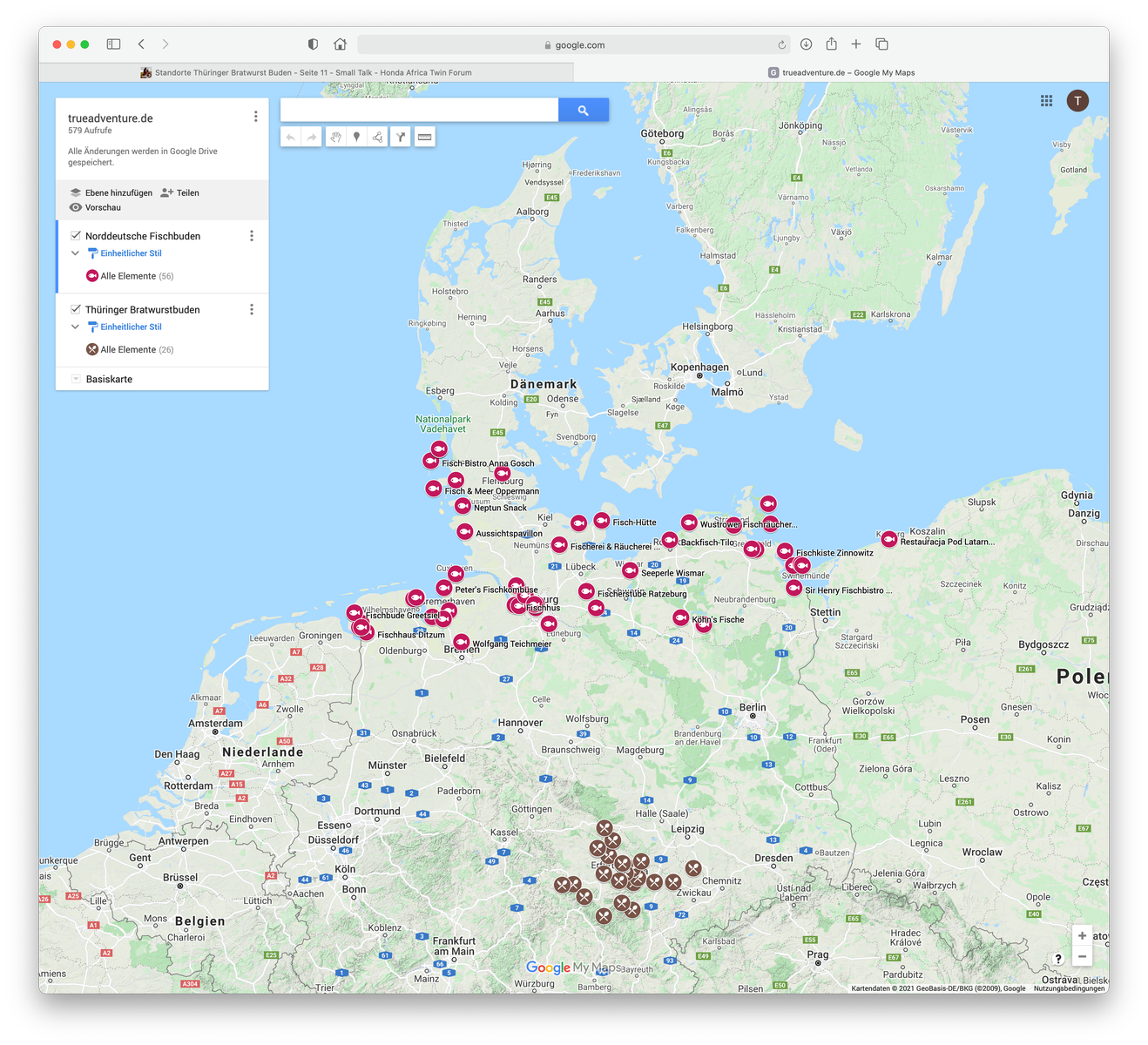Click the add directions tool
Image resolution: width=1148 pixels, height=1045 pixels.
pyautogui.click(x=401, y=137)
